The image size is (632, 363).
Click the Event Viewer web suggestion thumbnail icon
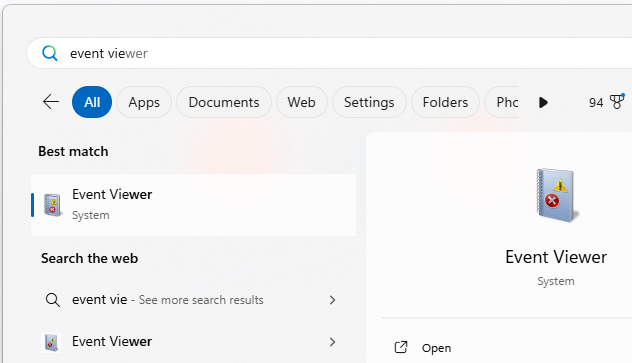[51, 342]
